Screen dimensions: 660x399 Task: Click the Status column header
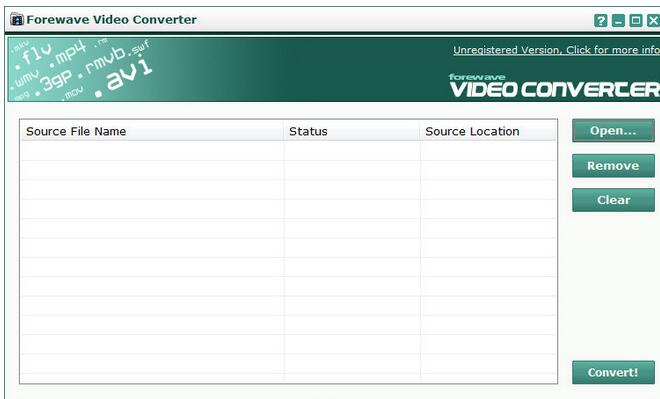click(x=352, y=131)
